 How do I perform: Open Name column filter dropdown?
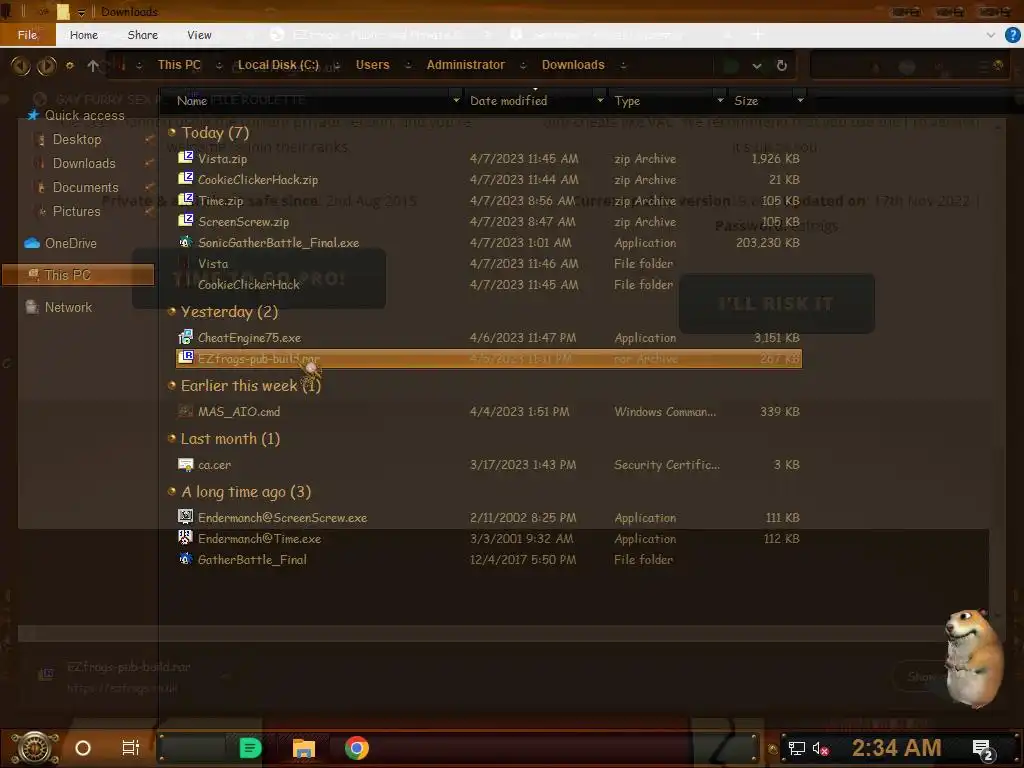pos(456,101)
